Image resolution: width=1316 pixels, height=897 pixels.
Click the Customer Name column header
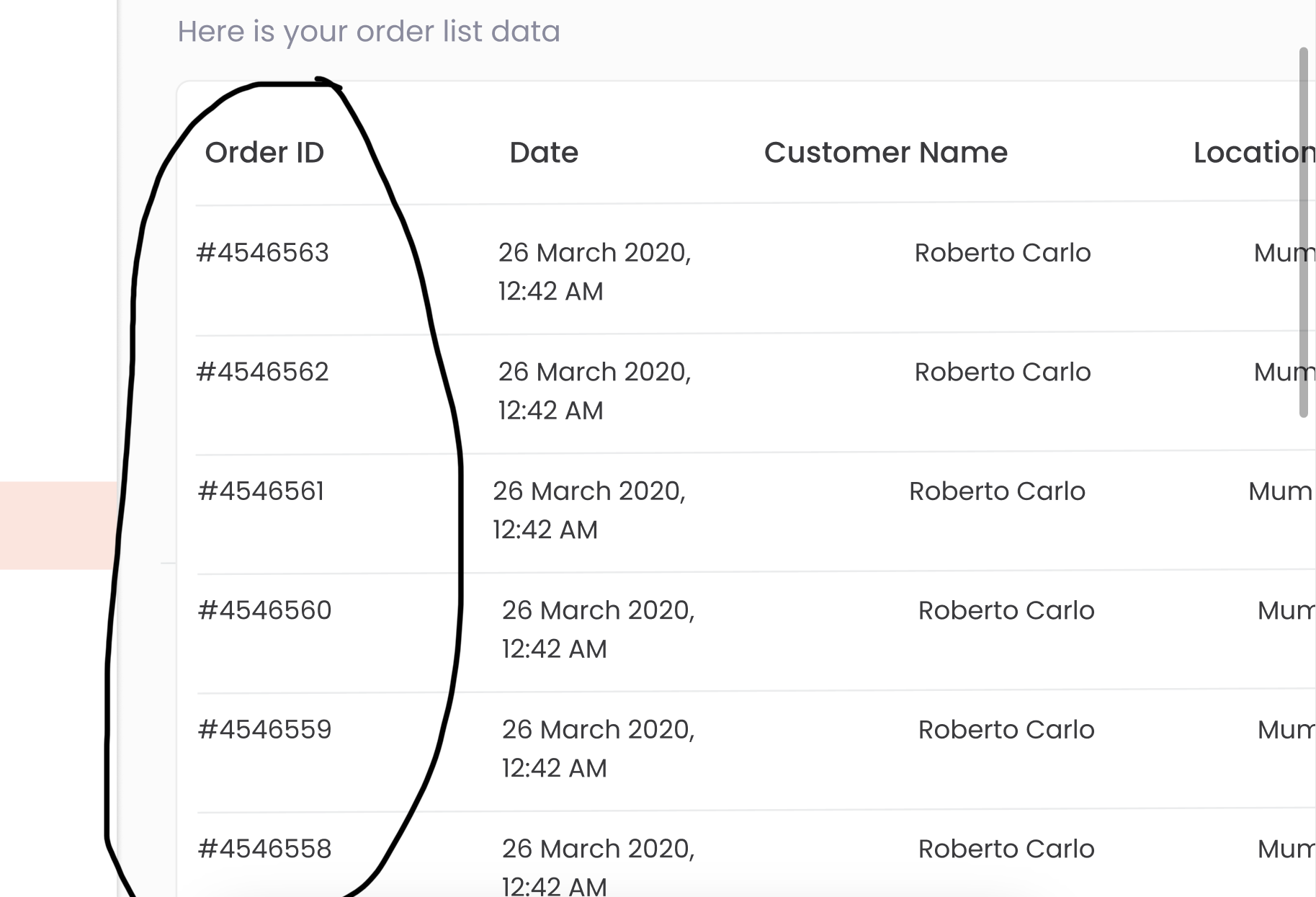[x=885, y=153]
